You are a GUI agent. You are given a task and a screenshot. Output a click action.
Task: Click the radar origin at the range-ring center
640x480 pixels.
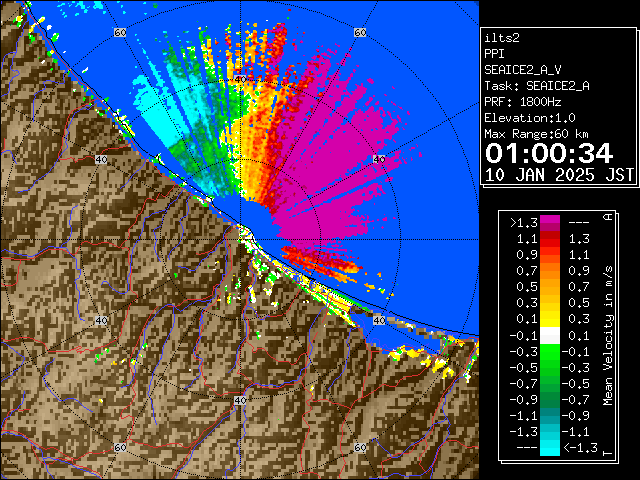tap(240, 240)
